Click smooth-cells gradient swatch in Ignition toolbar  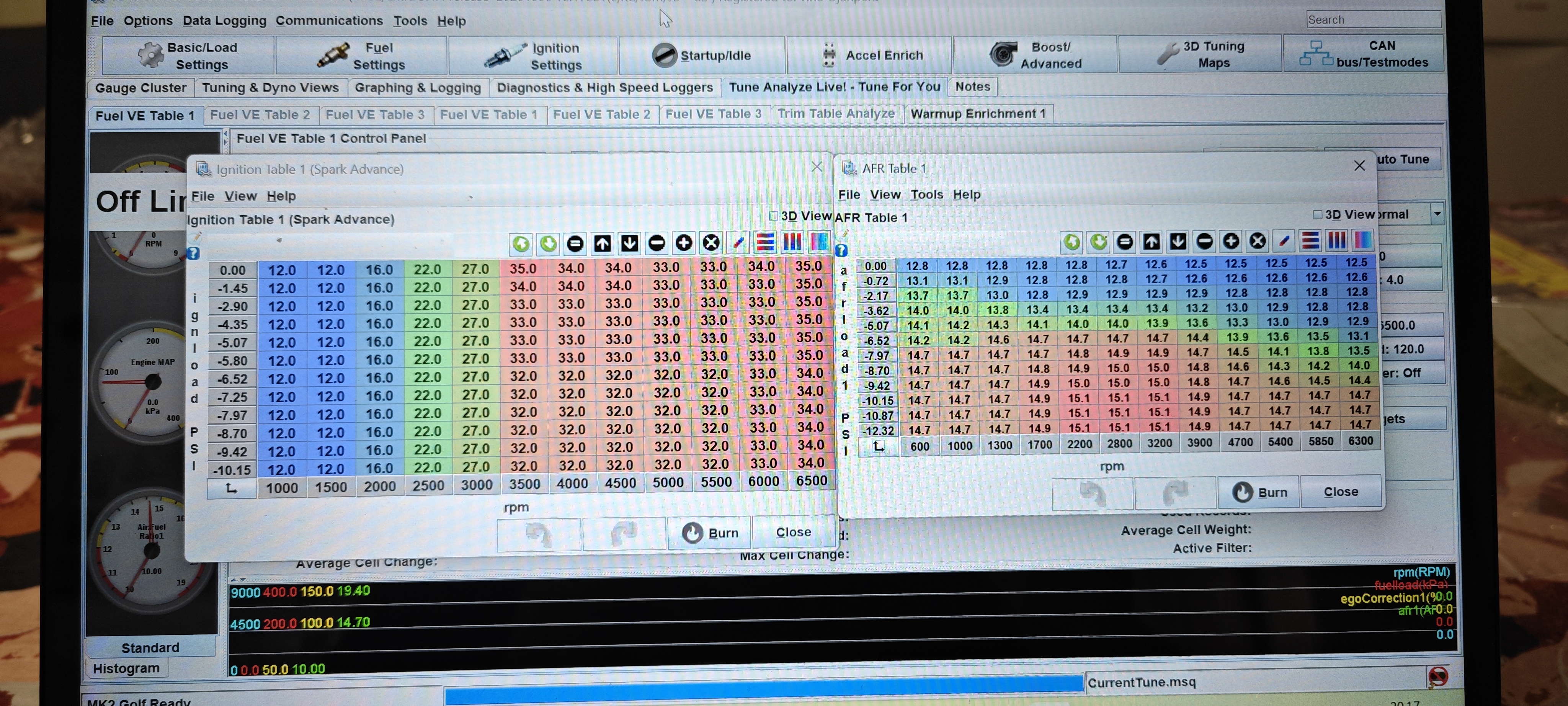819,242
